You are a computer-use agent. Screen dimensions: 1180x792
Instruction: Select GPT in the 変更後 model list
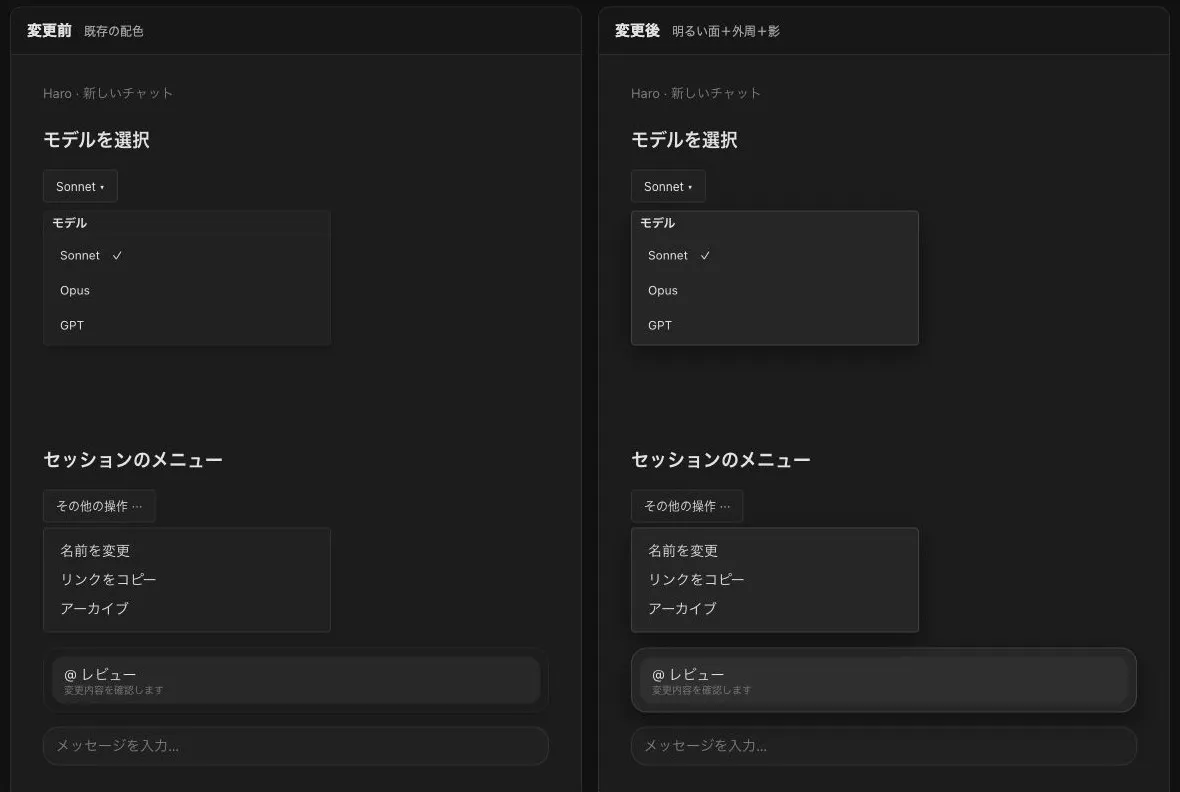pyautogui.click(x=774, y=325)
